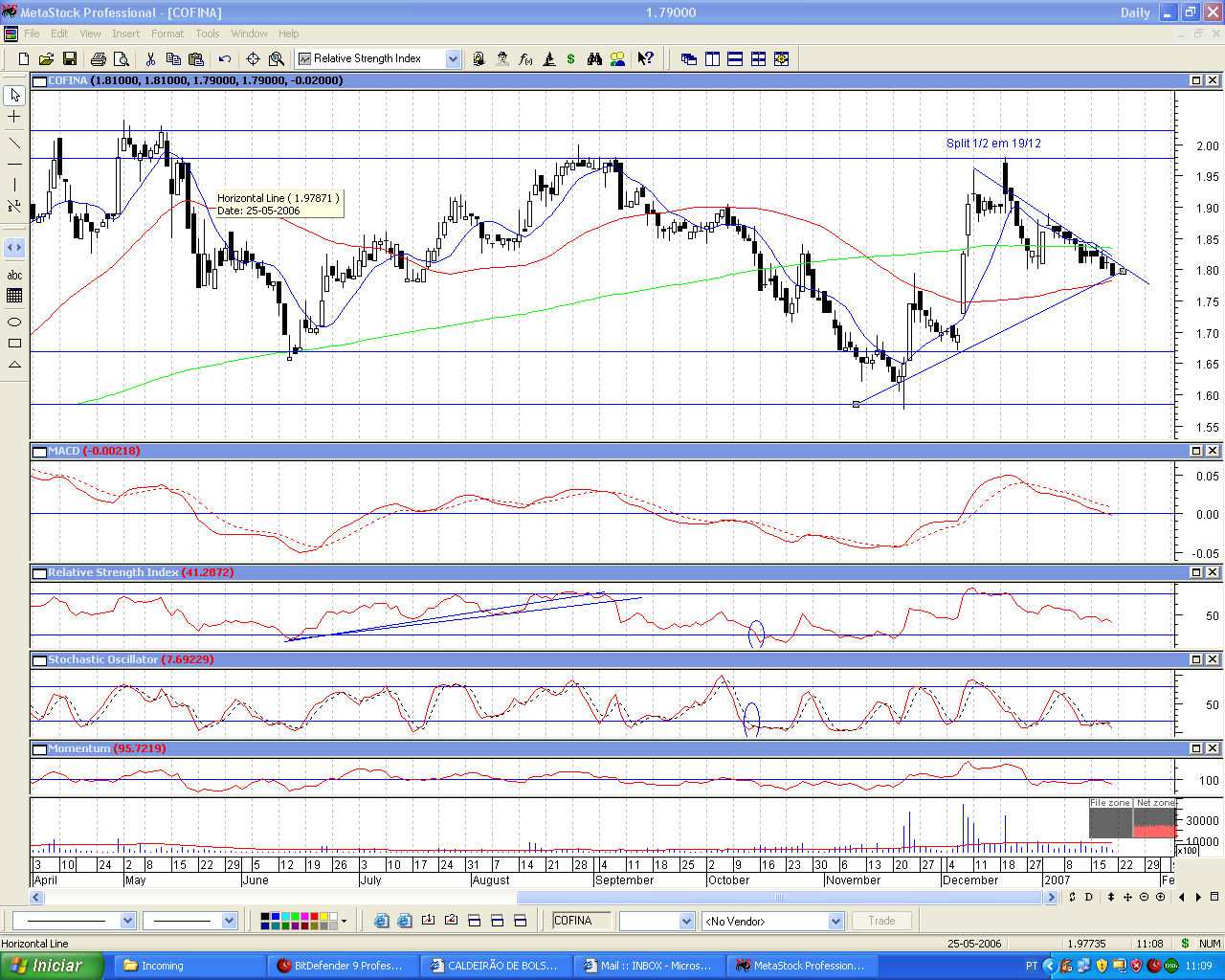Save the chart with floppy disk icon
Screen dimensions: 1225x980
coord(70,59)
